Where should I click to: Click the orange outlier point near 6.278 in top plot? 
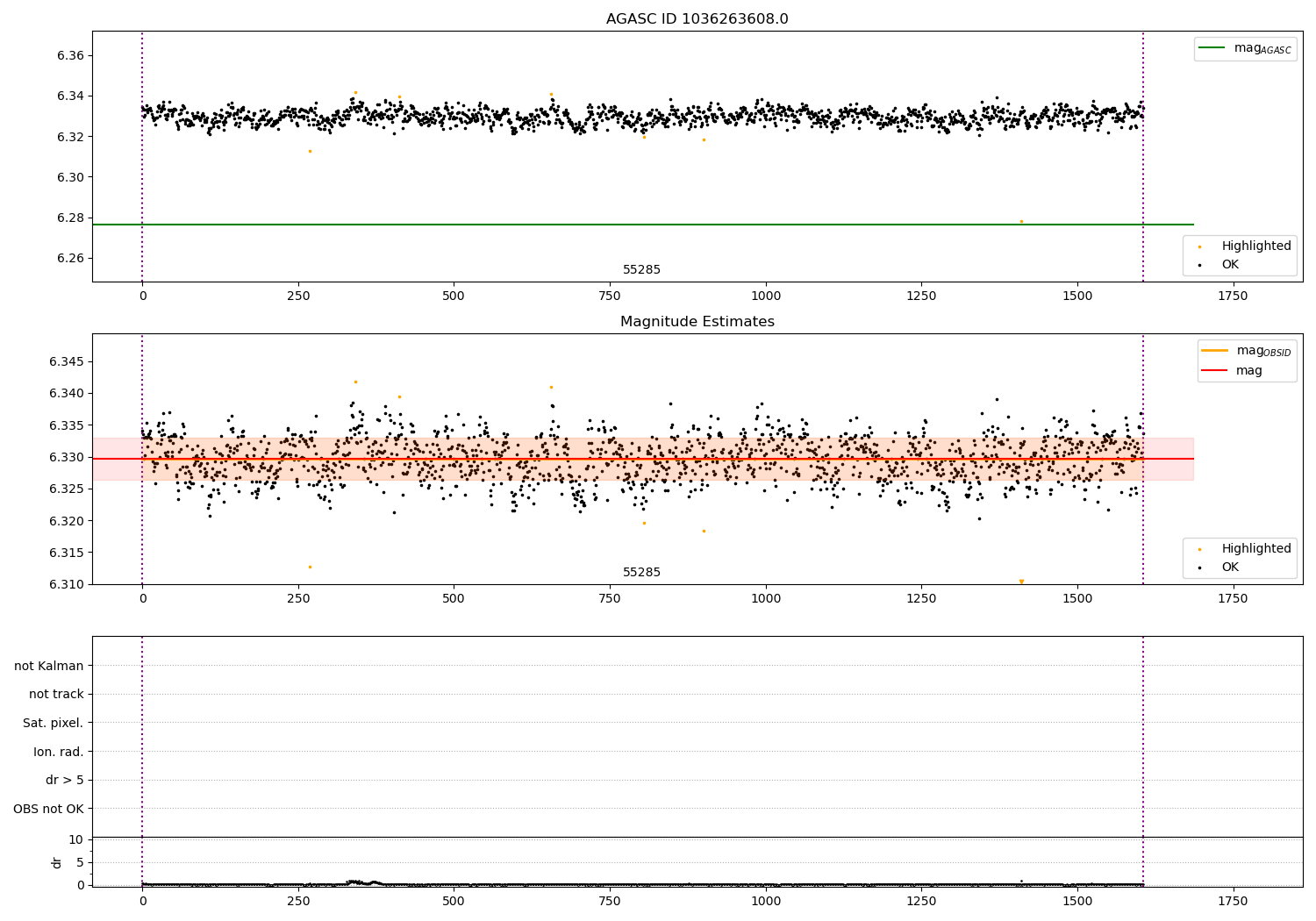[1021, 221]
